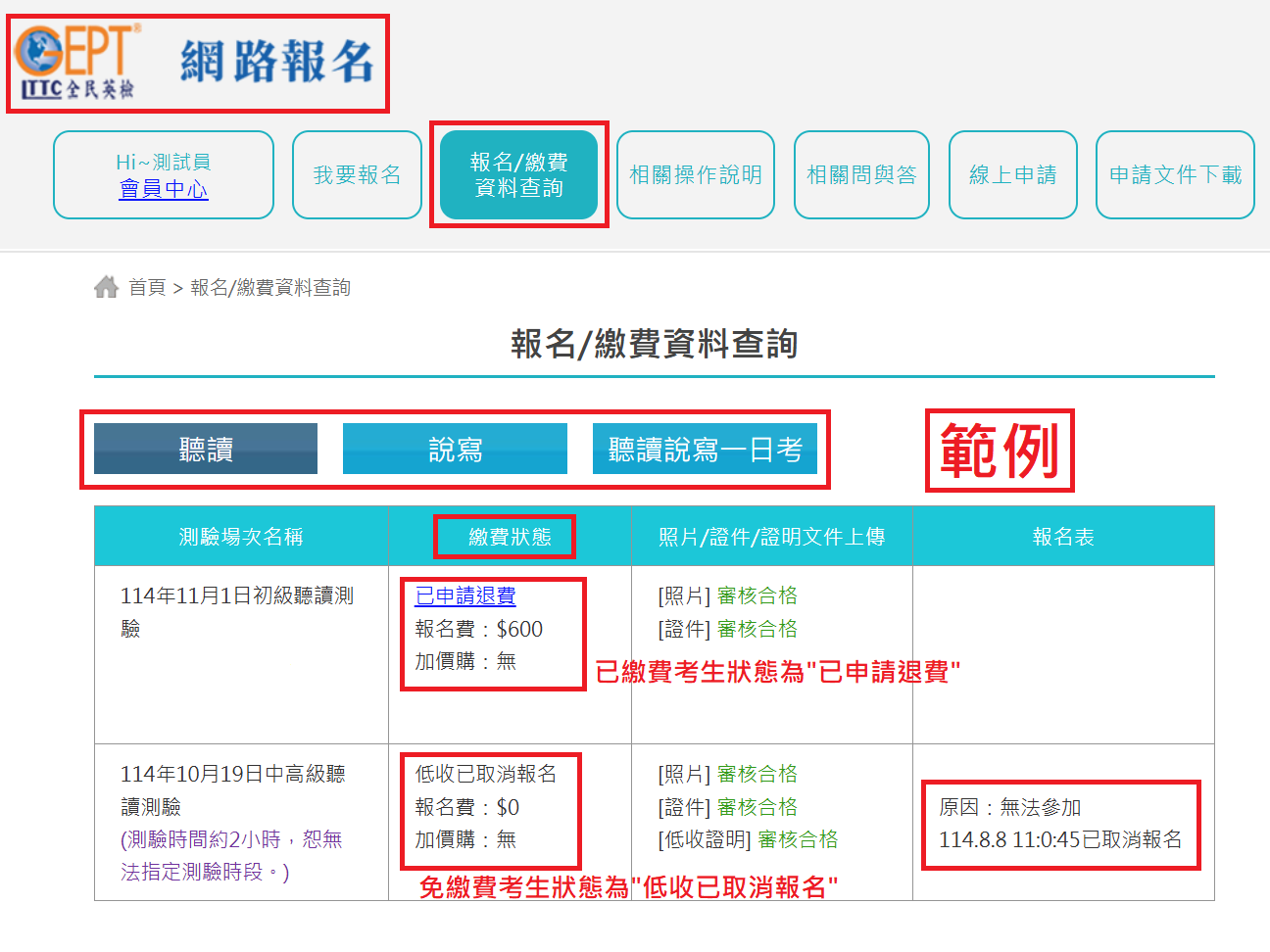Open 申請文件下載 document downloads
1270x952 pixels.
coord(1174,174)
